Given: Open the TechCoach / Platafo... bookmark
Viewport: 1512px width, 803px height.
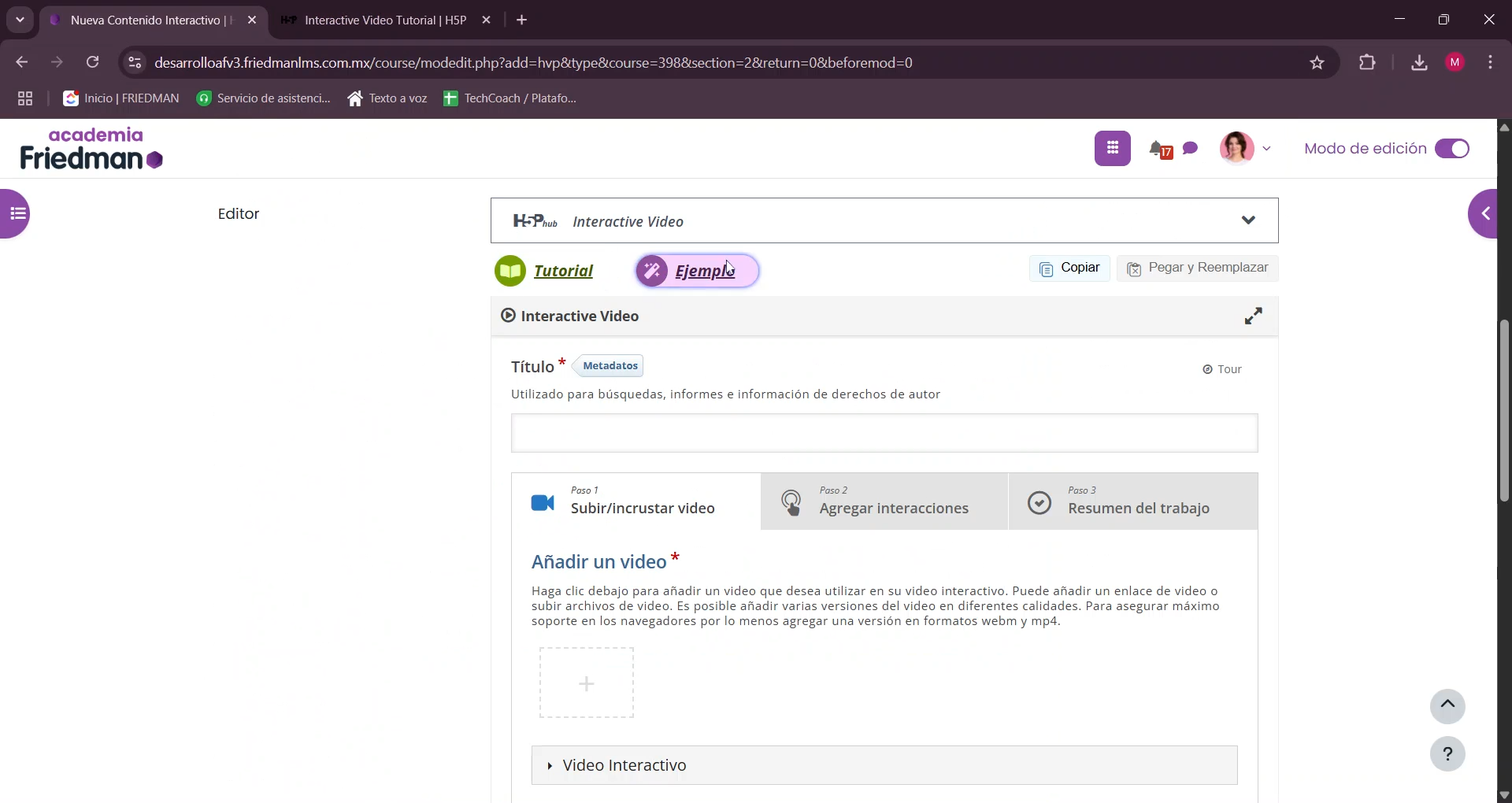Looking at the screenshot, I should pos(510,98).
